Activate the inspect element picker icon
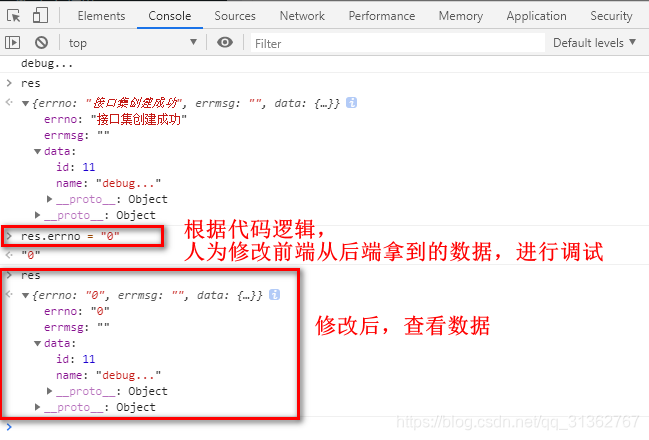649x440 pixels. click(13, 16)
